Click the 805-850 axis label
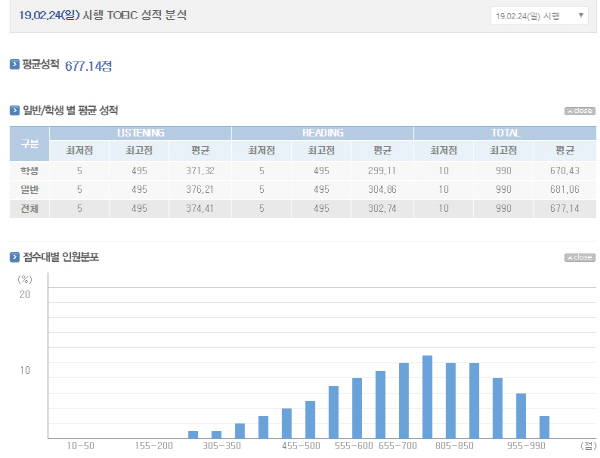The height and width of the screenshot is (458, 600). pyautogui.click(x=454, y=446)
